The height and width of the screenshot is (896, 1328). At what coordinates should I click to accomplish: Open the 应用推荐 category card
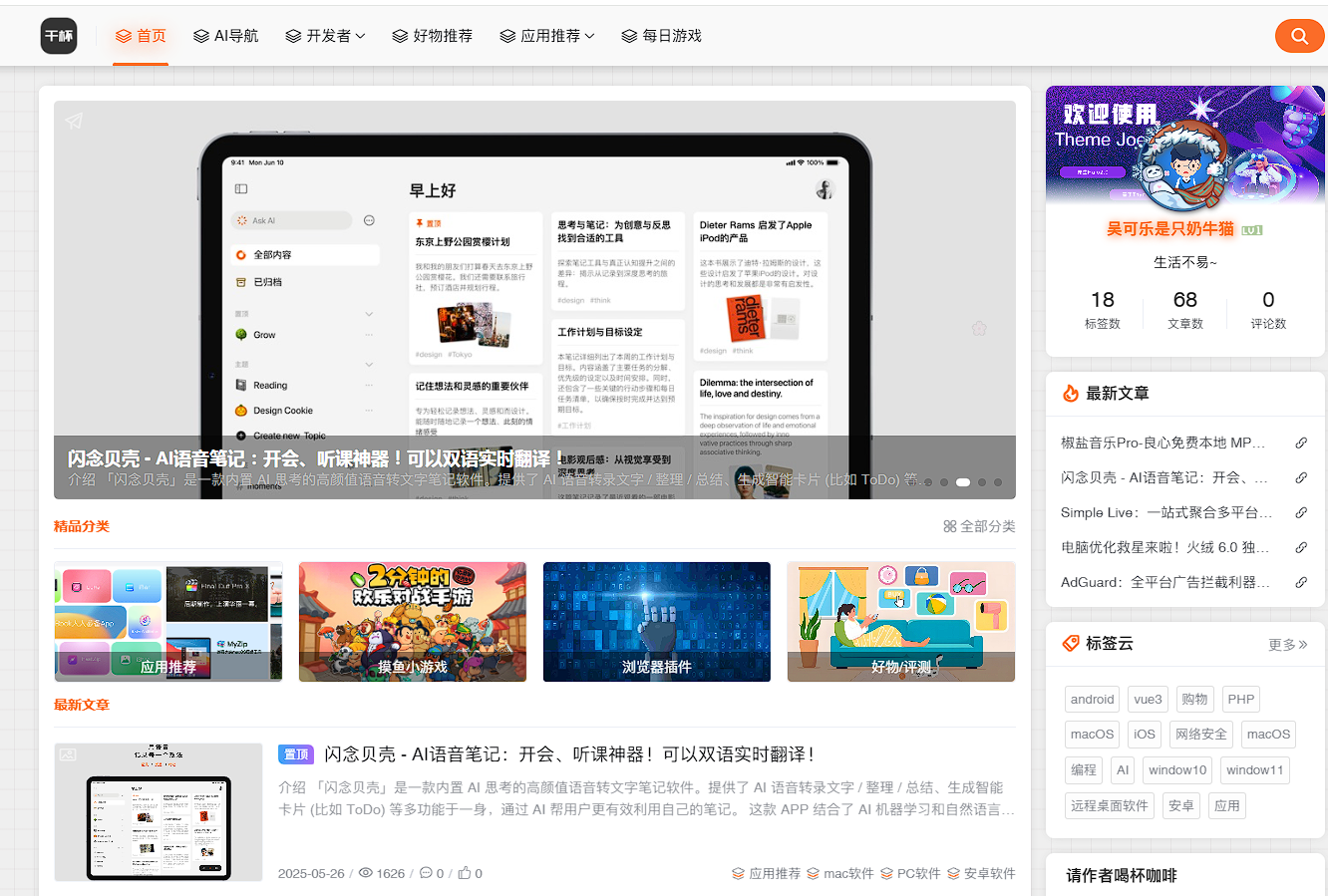click(168, 622)
